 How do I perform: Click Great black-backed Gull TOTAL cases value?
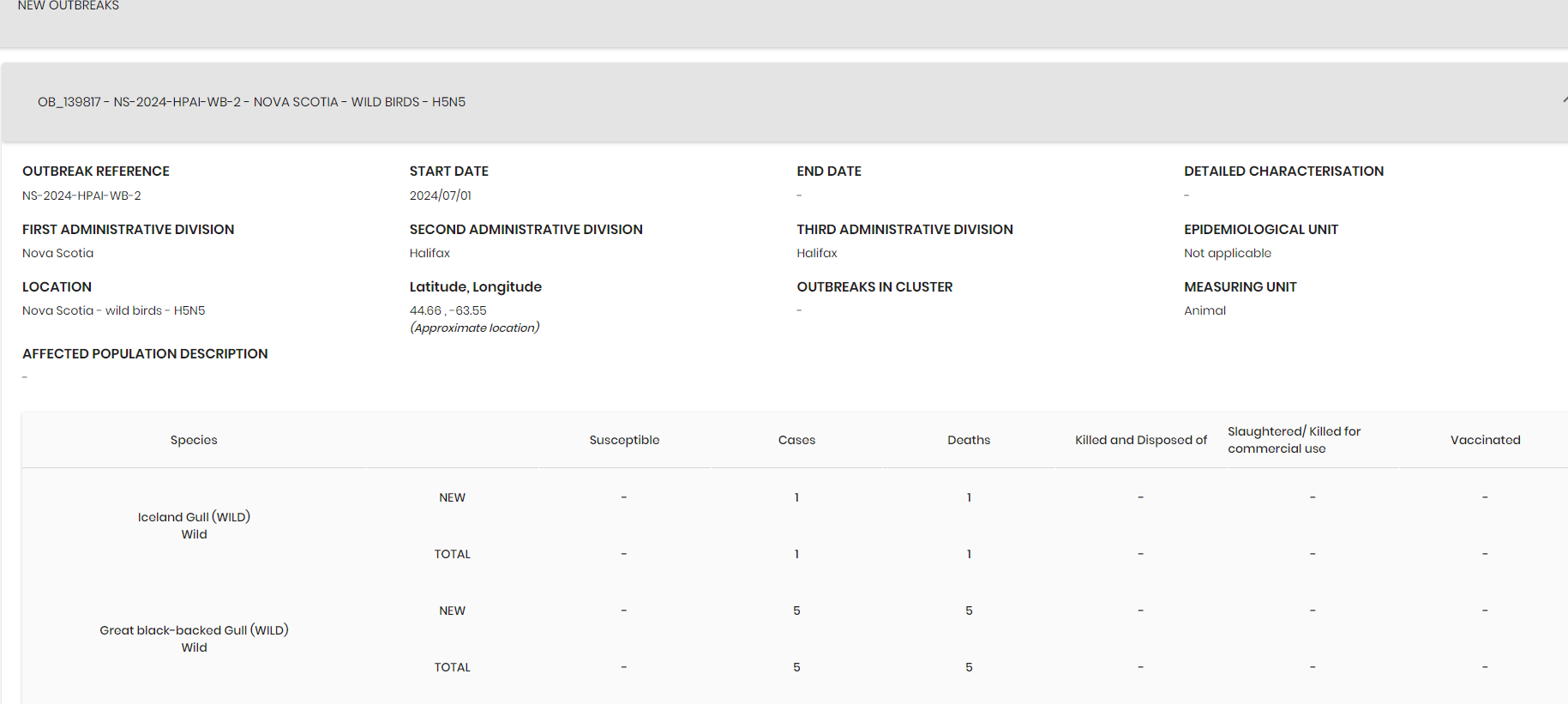(x=796, y=667)
